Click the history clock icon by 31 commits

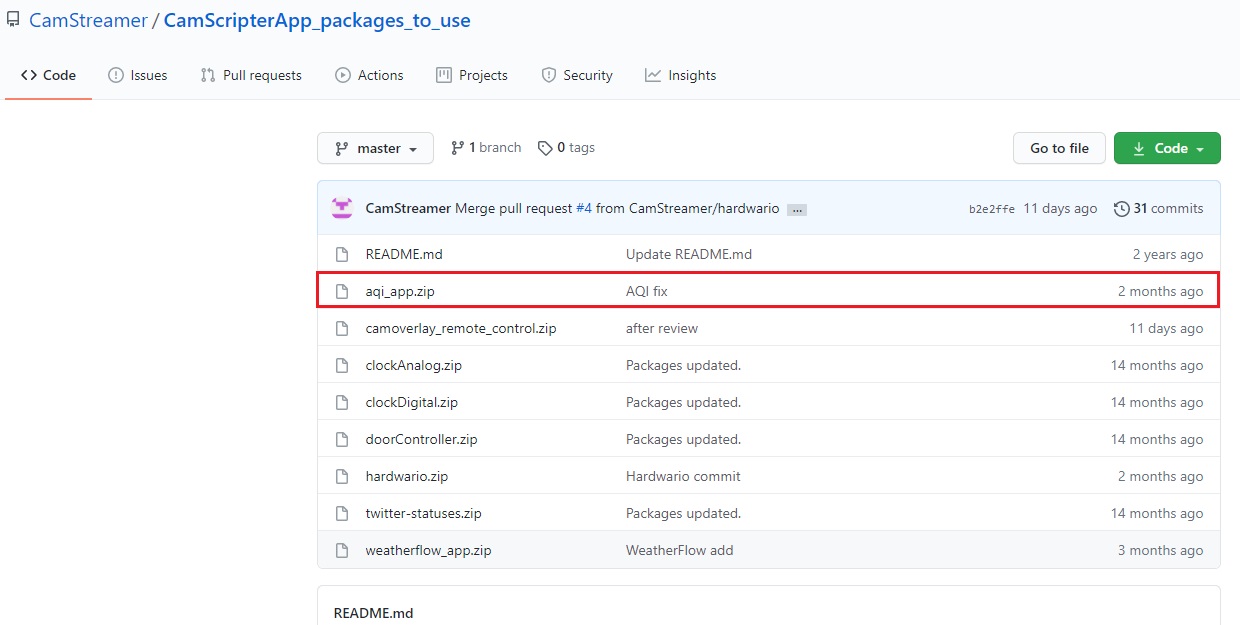(x=1122, y=209)
